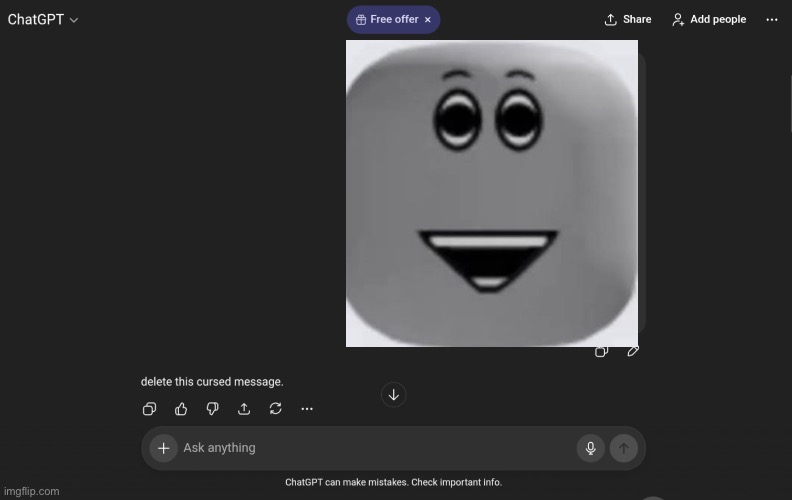792x500 pixels.
Task: Regenerate the response
Action: pyautogui.click(x=275, y=409)
